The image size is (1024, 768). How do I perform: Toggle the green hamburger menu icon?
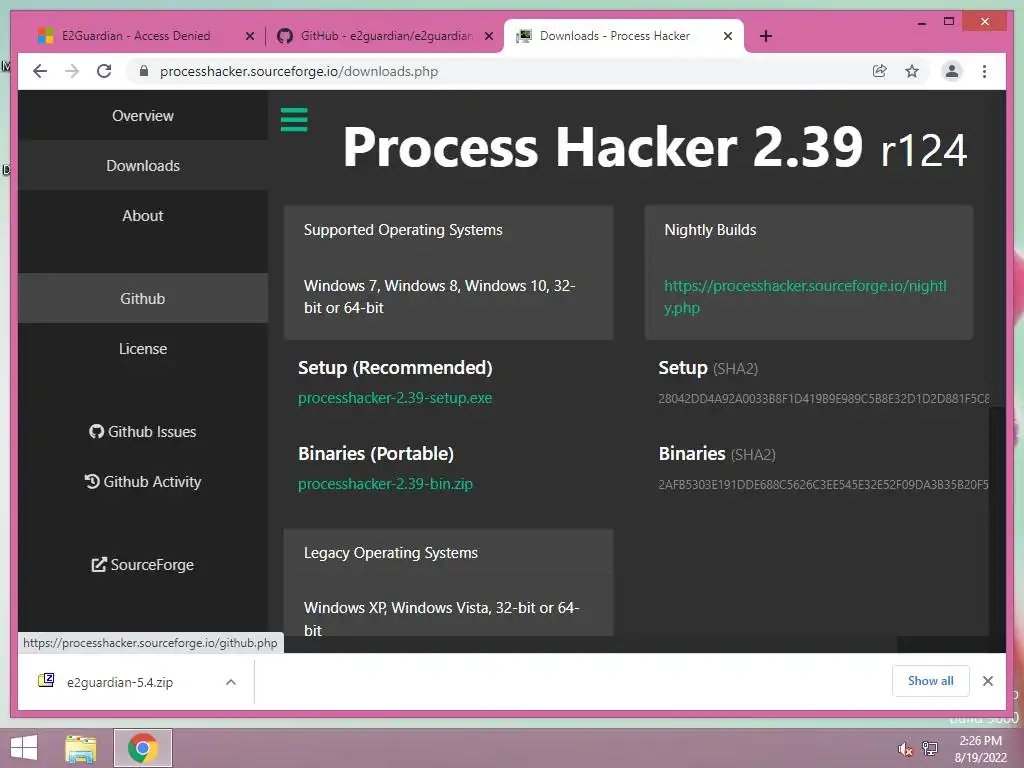294,120
